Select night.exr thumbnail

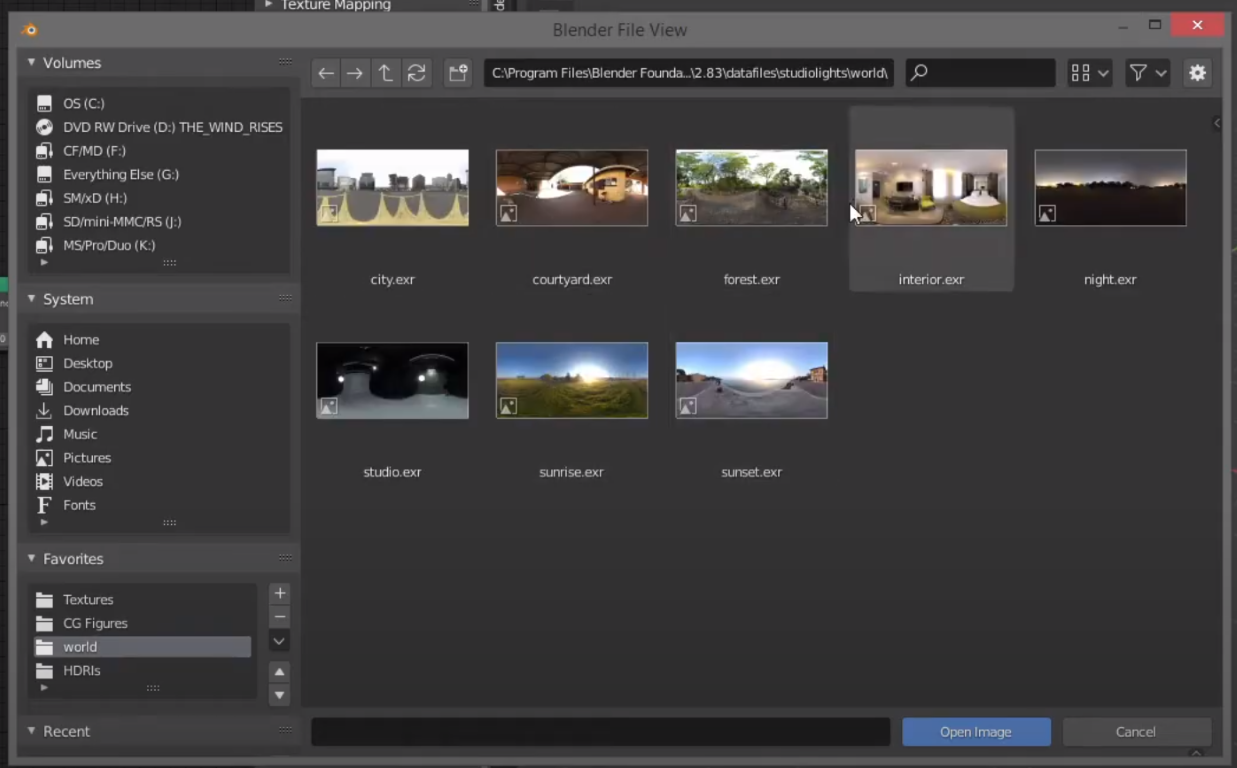(x=1111, y=188)
